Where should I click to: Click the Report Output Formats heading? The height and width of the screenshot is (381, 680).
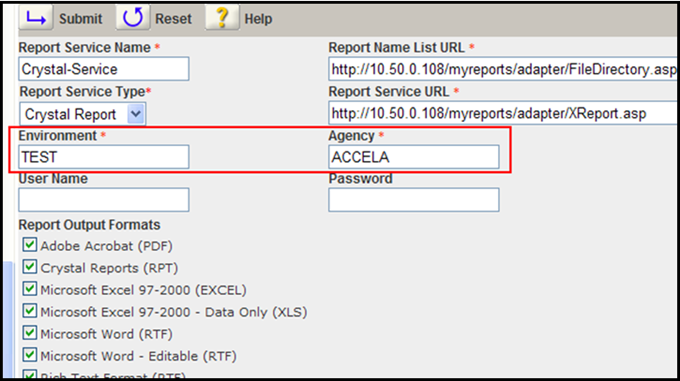[x=89, y=225]
